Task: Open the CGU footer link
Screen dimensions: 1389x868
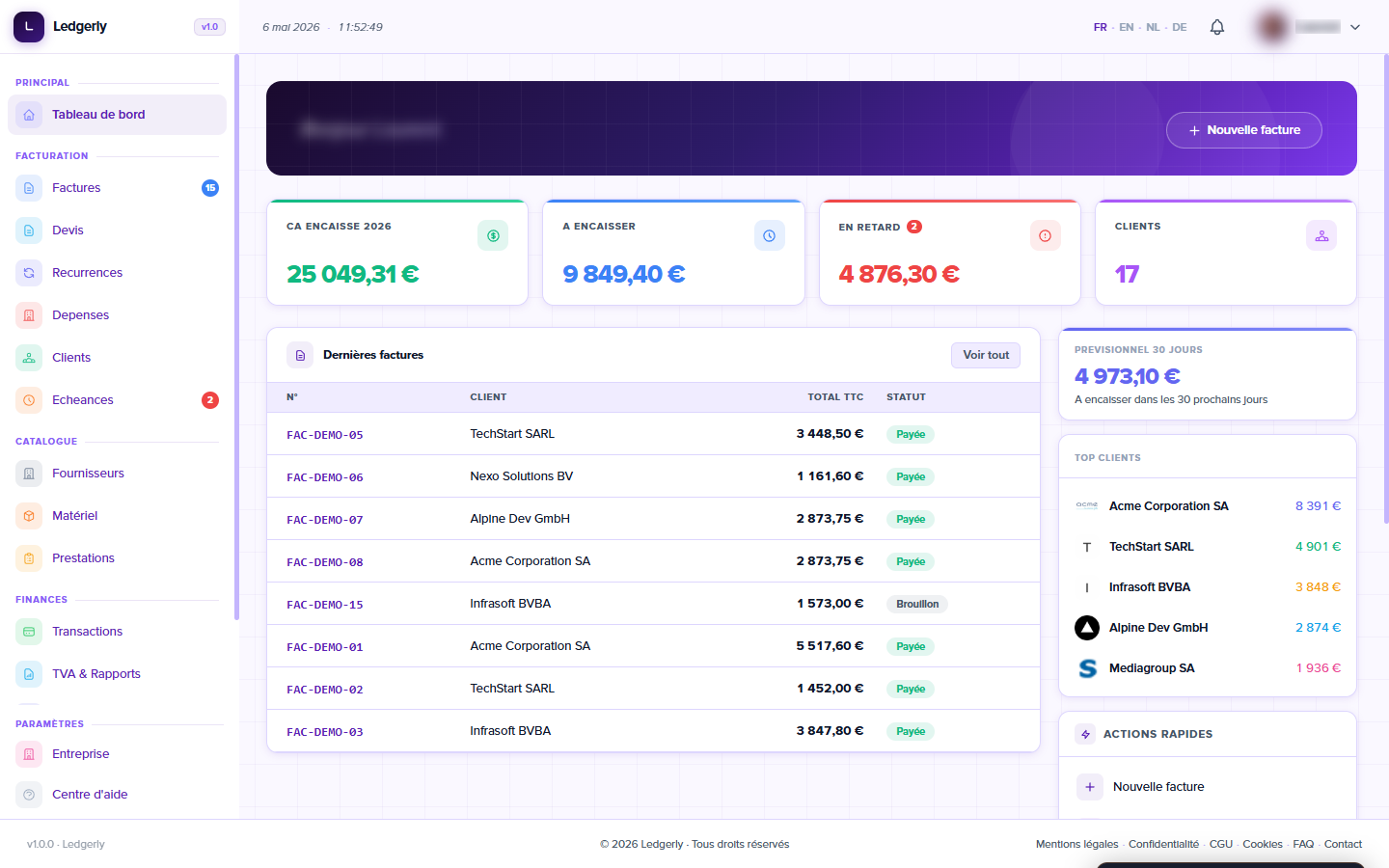Action: (1221, 844)
